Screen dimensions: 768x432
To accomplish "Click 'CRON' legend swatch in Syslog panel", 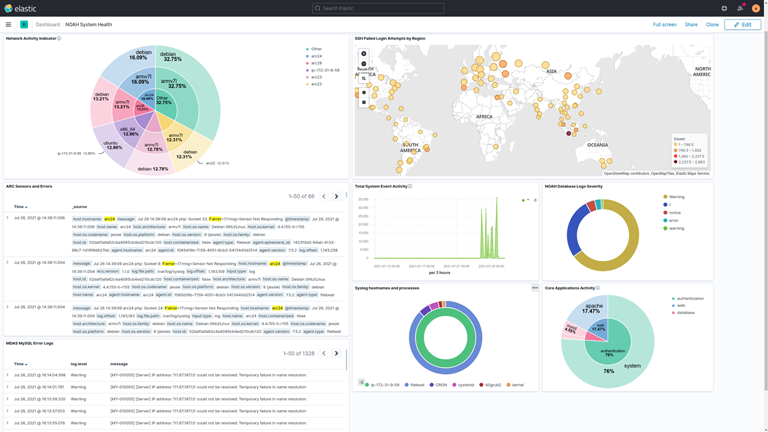I will (432, 385).
